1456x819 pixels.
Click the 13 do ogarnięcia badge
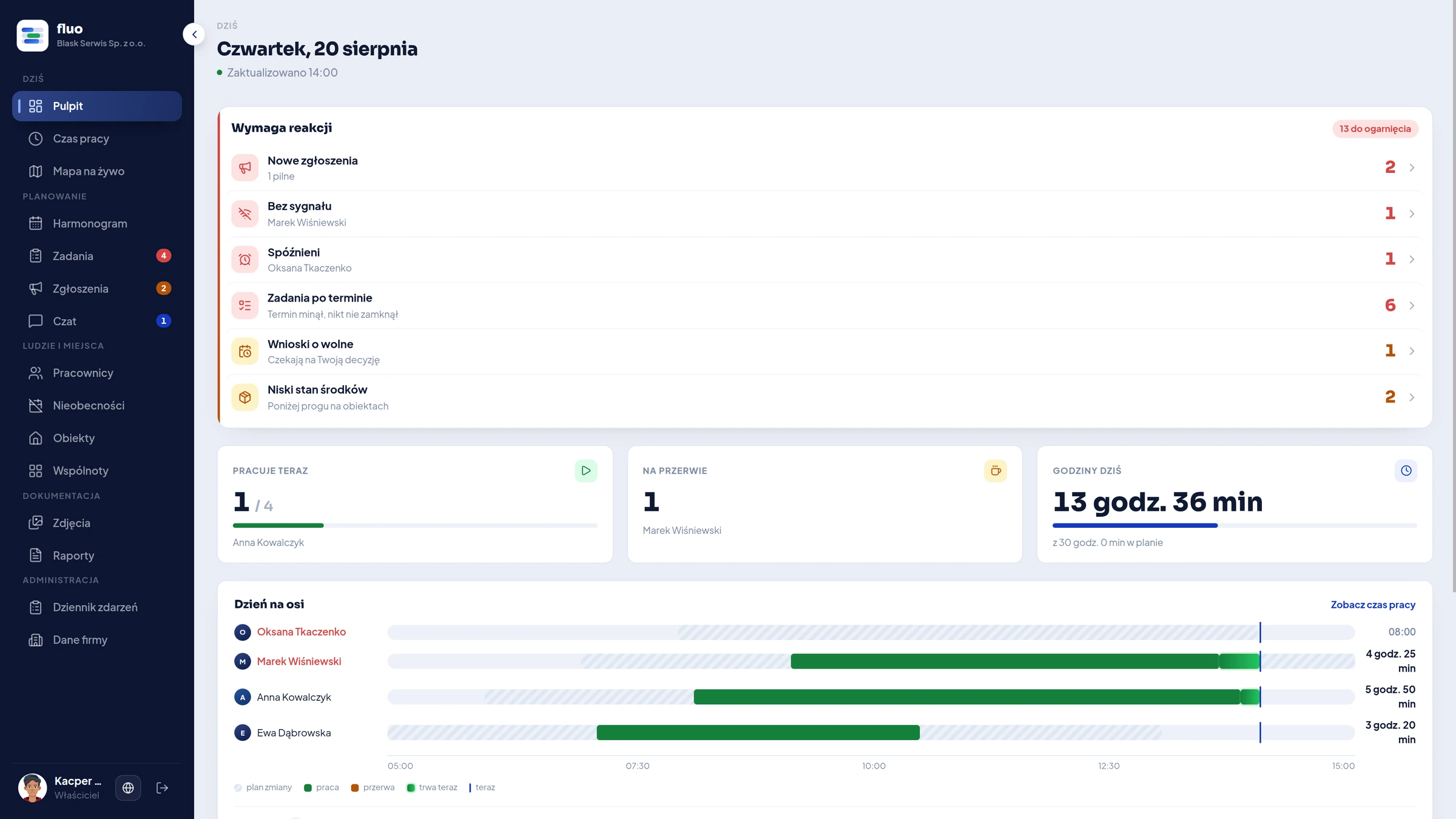1375,129
